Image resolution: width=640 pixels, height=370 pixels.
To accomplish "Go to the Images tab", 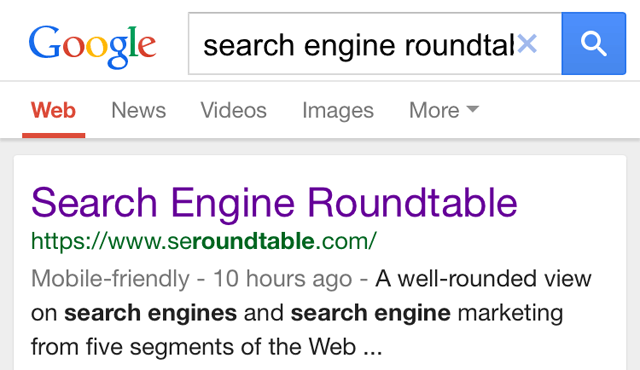I will pyautogui.click(x=338, y=110).
